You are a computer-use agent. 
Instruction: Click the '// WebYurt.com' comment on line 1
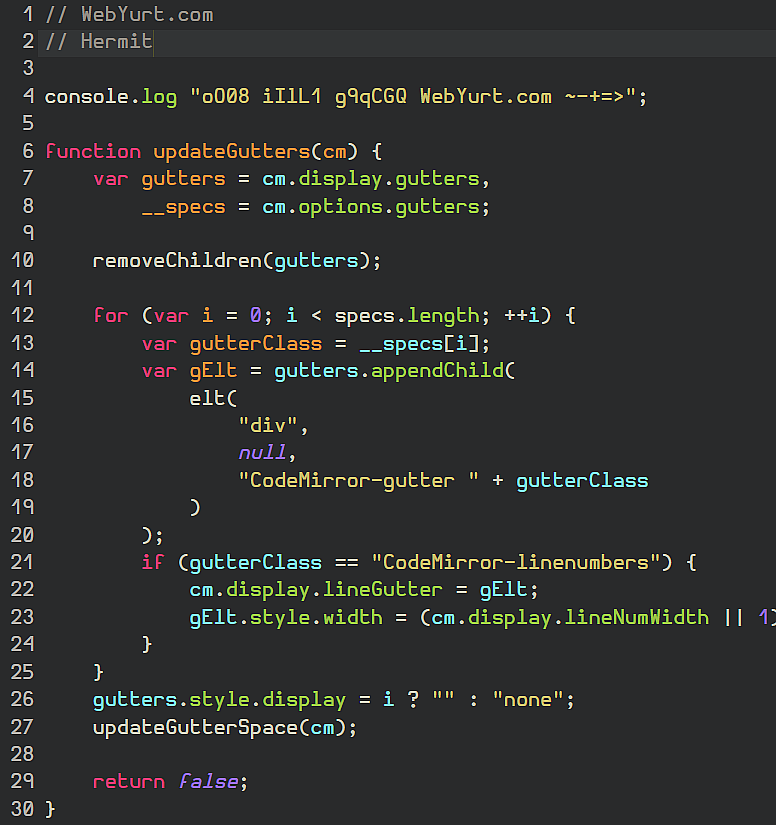pyautogui.click(x=129, y=15)
